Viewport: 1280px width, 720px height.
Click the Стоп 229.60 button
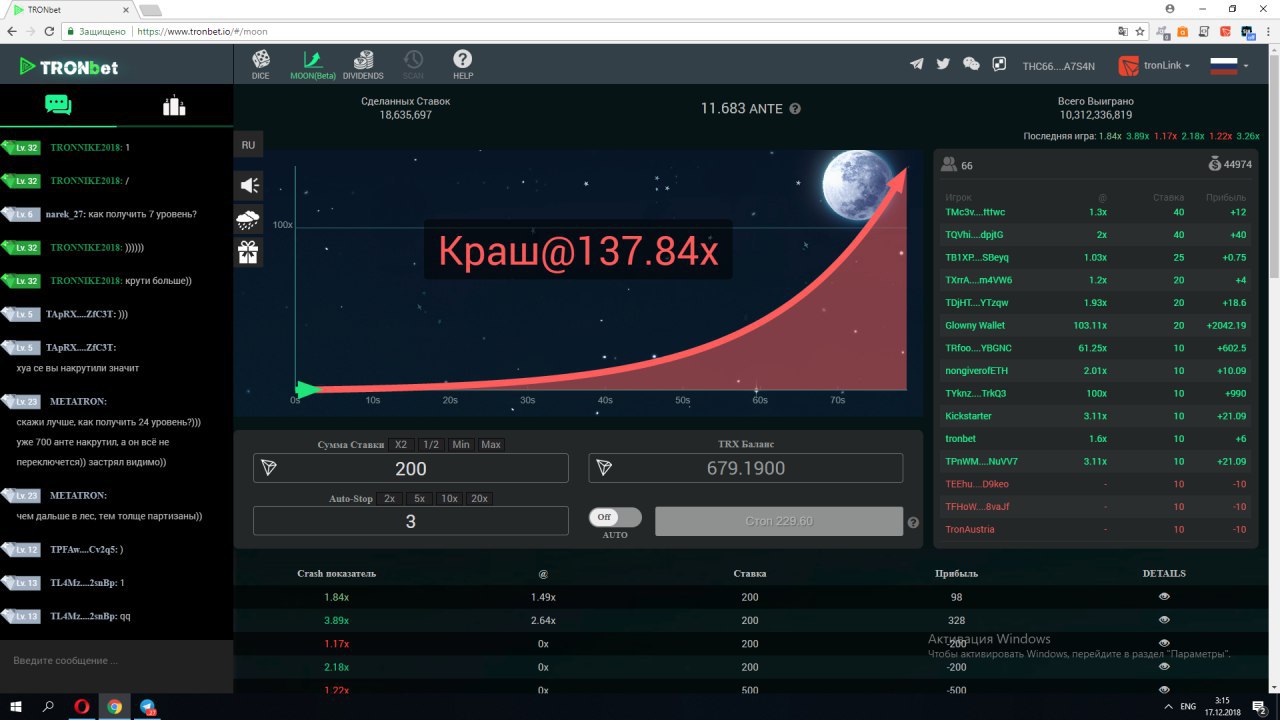click(779, 521)
